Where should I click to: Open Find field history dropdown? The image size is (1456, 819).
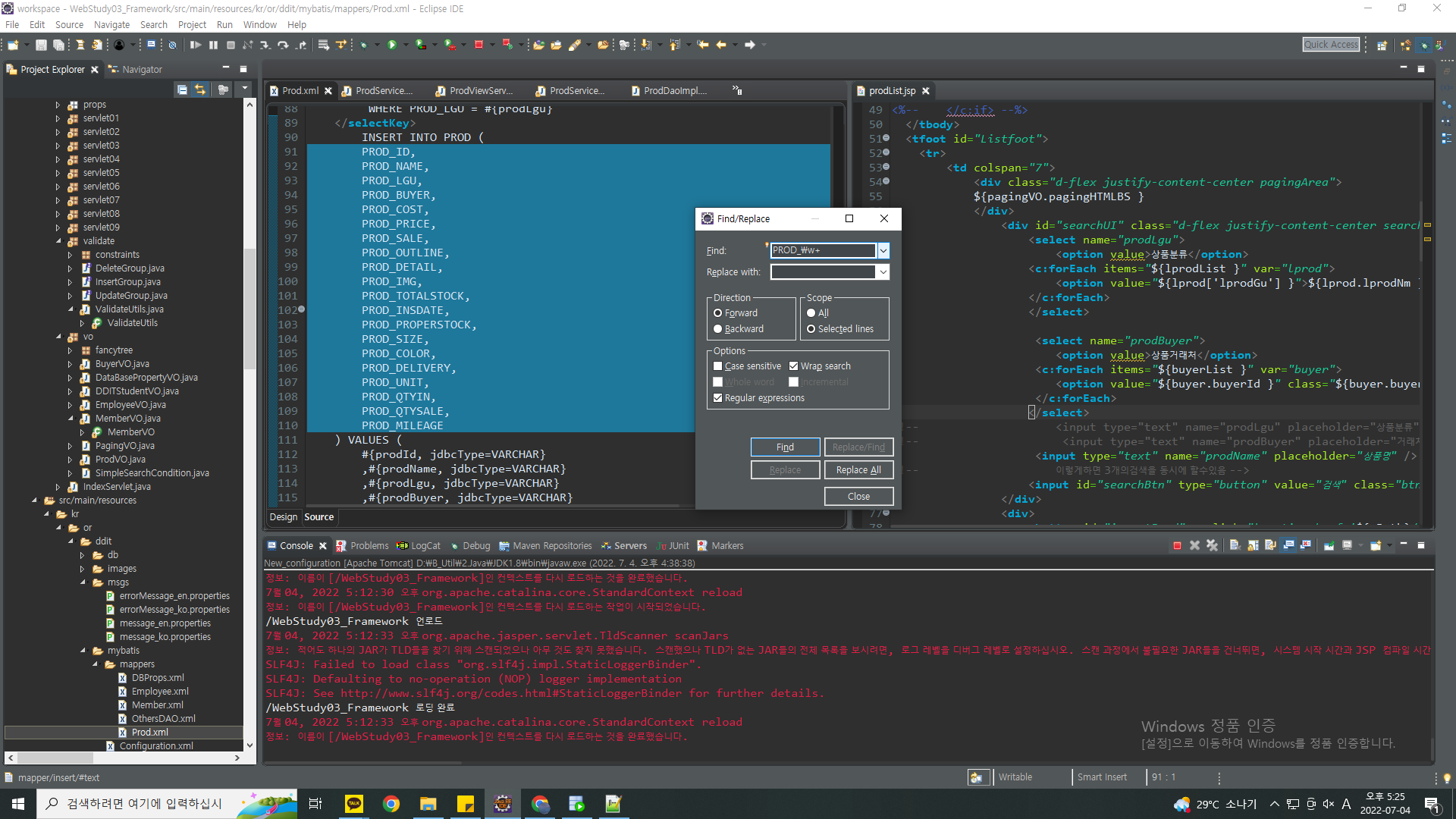coord(883,250)
